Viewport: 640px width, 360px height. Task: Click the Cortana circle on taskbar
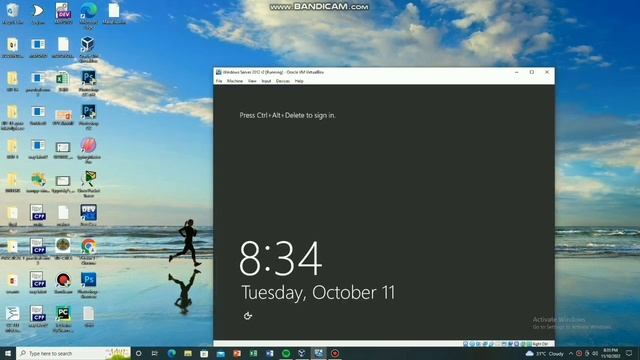coord(138,353)
